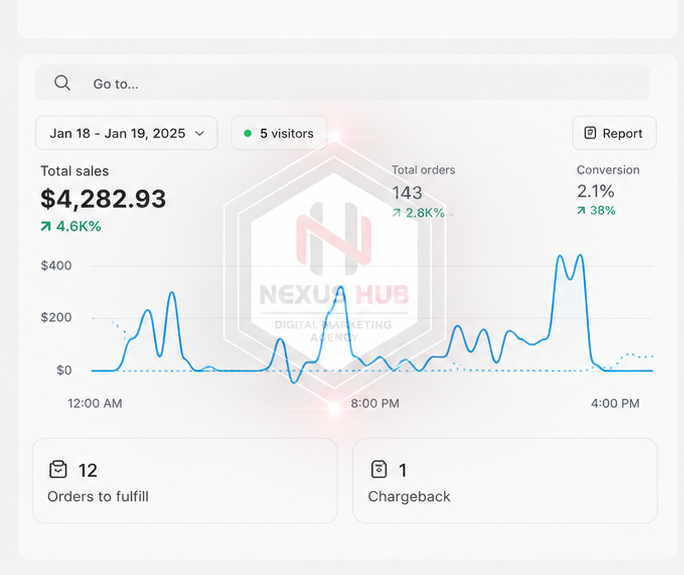Screen dimensions: 684x575
Task: Click the Conversion trend arrow icon
Action: [581, 211]
